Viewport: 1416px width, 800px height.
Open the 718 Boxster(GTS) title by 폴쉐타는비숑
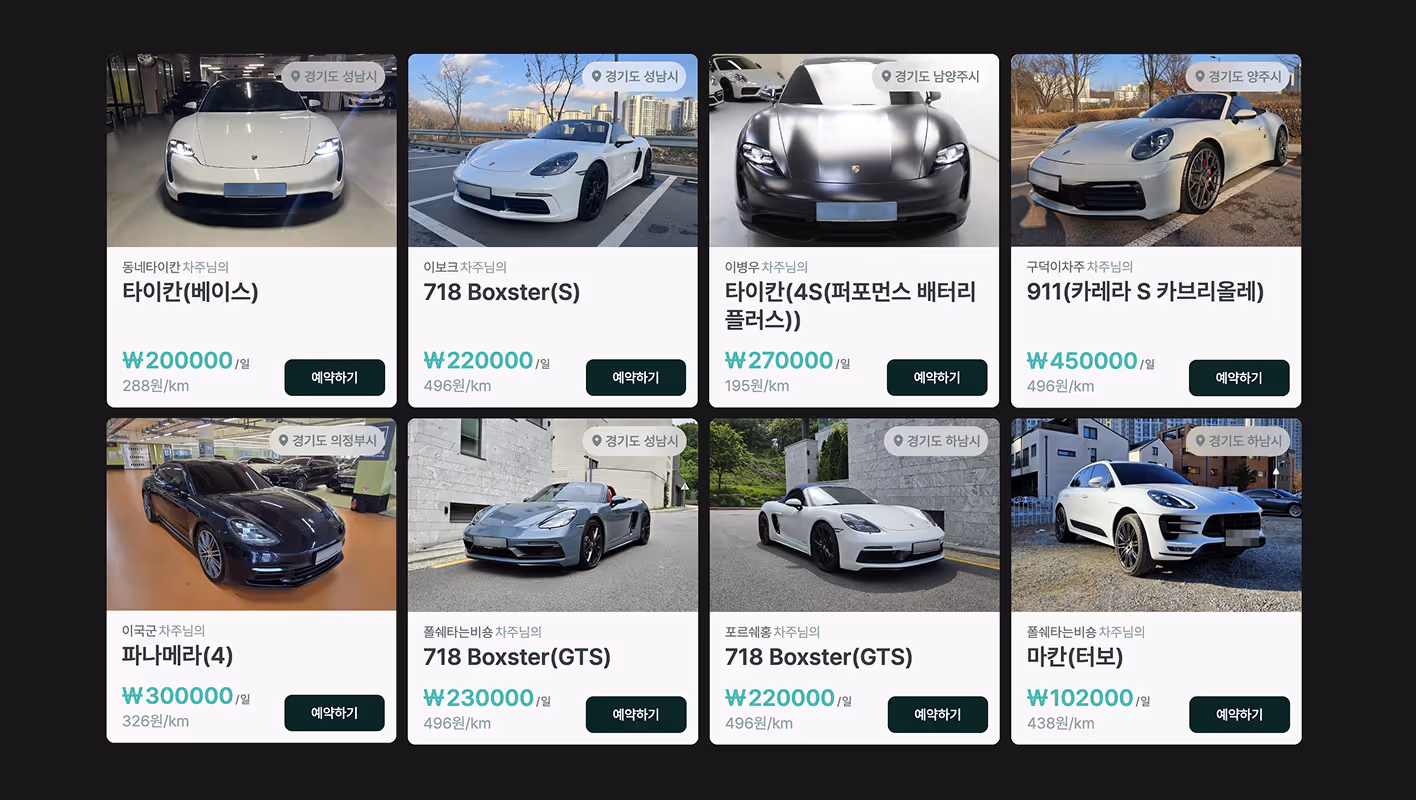click(x=517, y=657)
